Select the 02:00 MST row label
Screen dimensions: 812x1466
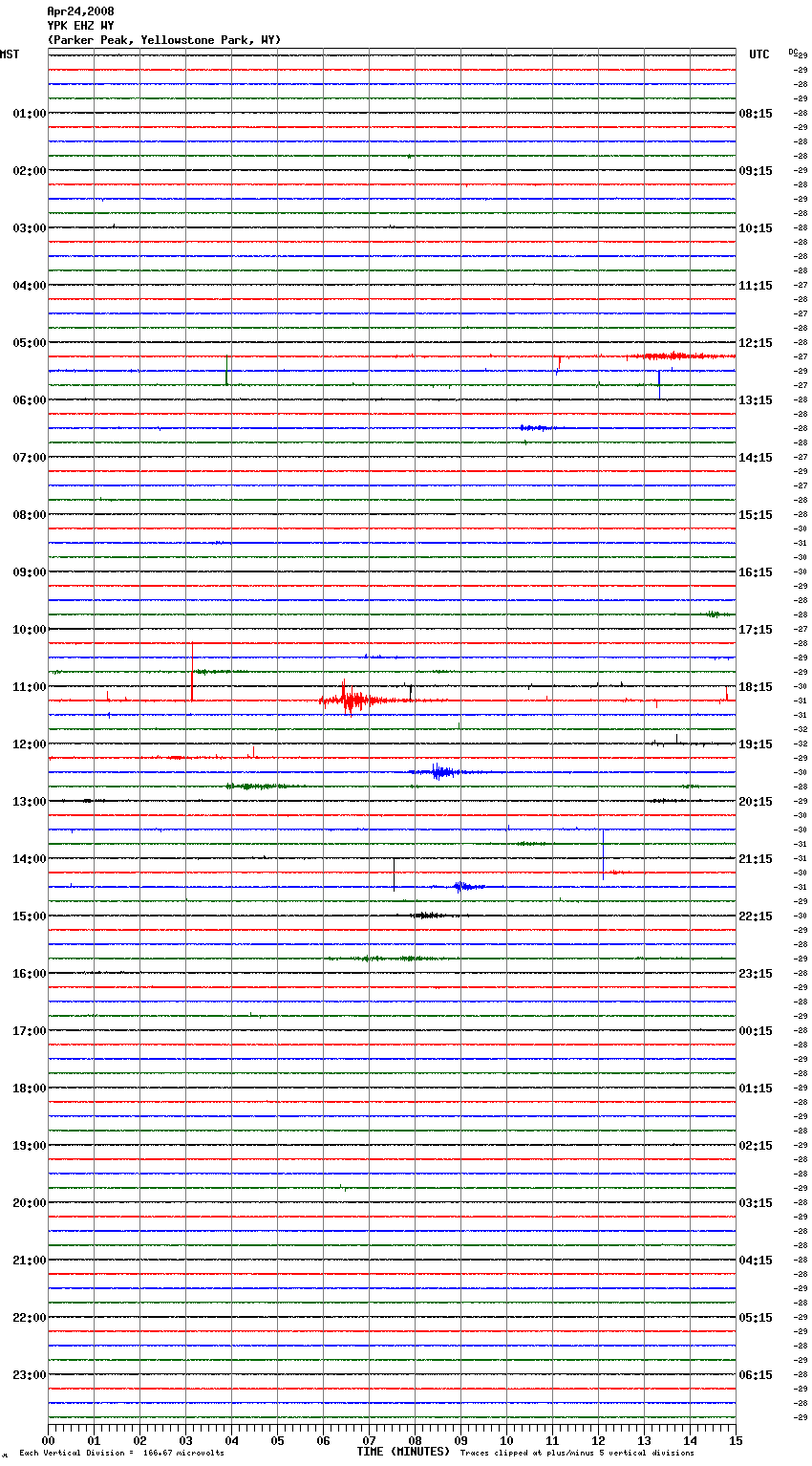point(30,171)
